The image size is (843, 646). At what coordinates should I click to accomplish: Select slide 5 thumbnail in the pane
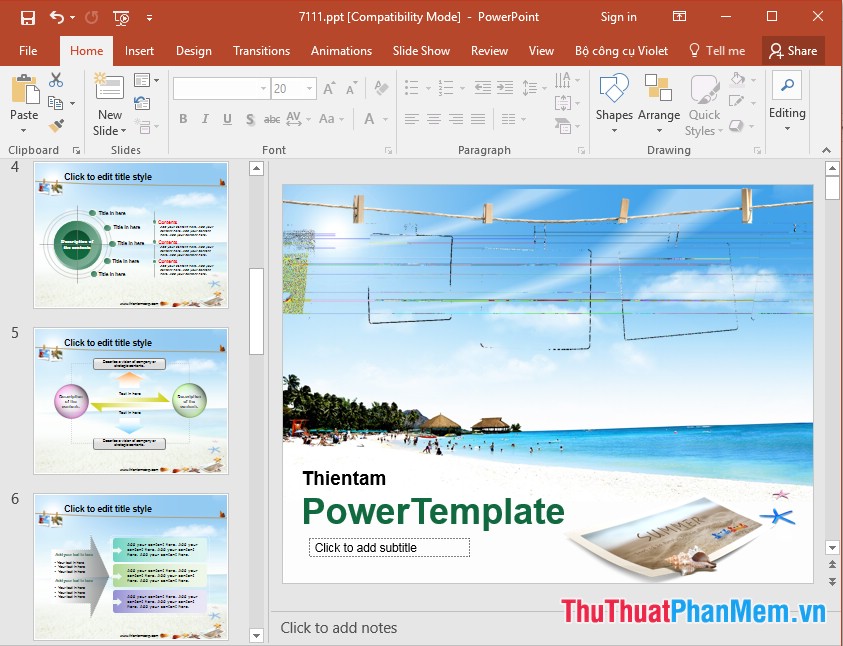click(130, 401)
